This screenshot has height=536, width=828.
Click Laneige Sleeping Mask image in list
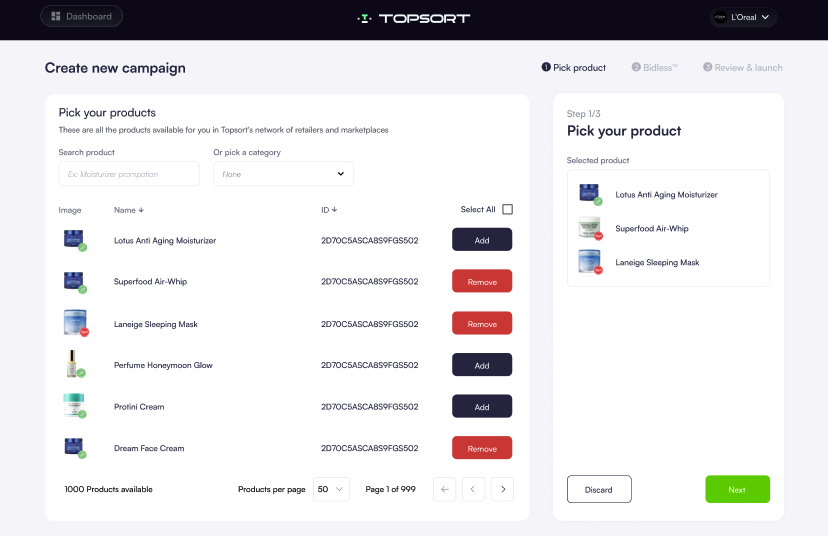(x=73, y=323)
